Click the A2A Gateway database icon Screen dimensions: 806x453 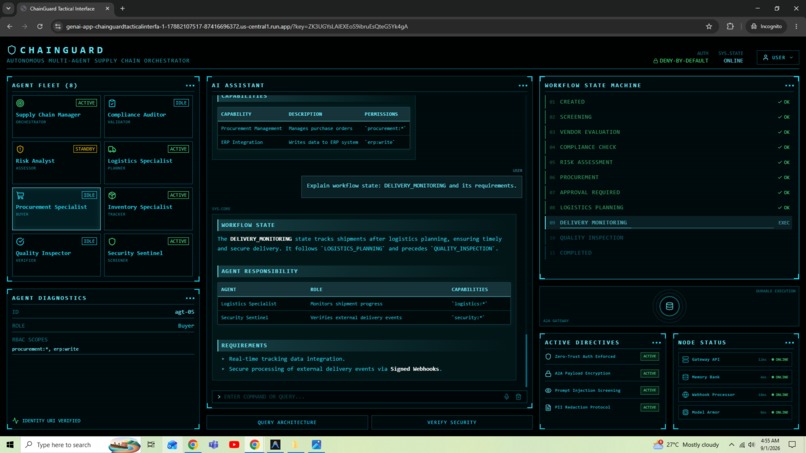pyautogui.click(x=669, y=306)
